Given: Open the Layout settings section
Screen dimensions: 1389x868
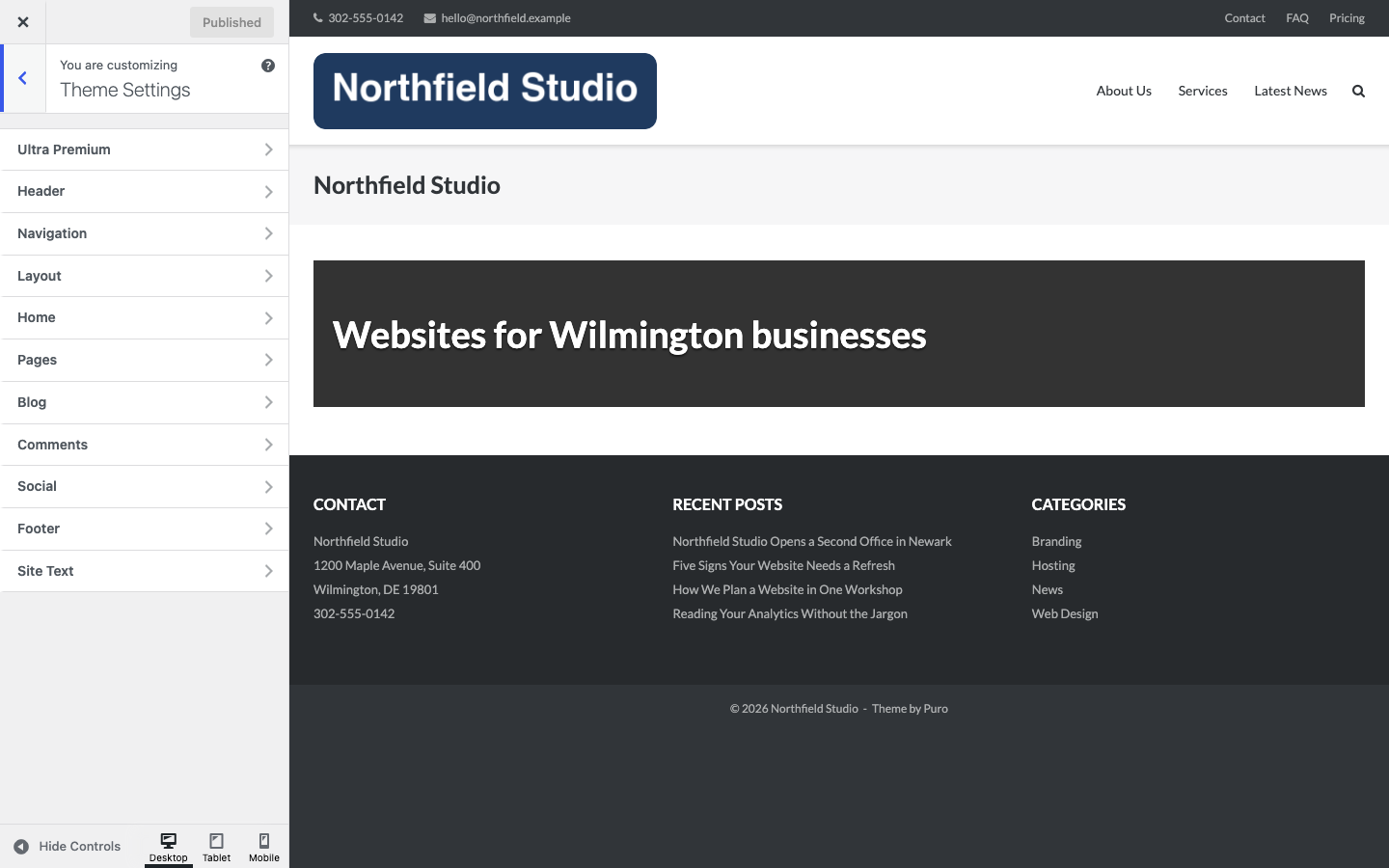Looking at the screenshot, I should pos(145,276).
